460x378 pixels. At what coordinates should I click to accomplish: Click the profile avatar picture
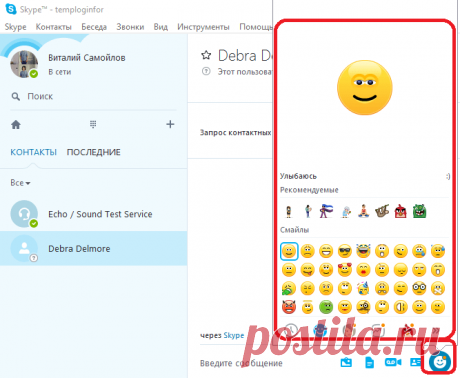coord(24,64)
